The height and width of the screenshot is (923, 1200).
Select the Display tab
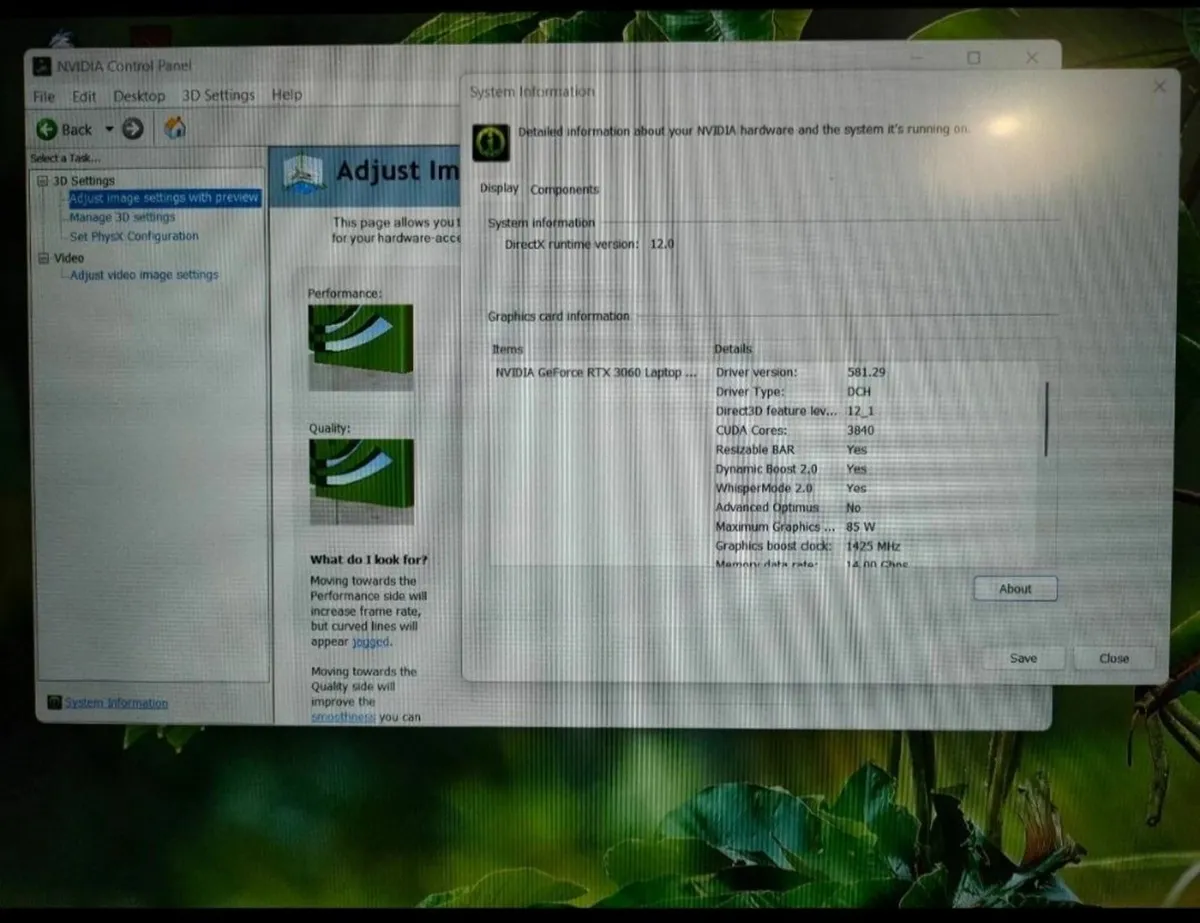pyautogui.click(x=499, y=188)
